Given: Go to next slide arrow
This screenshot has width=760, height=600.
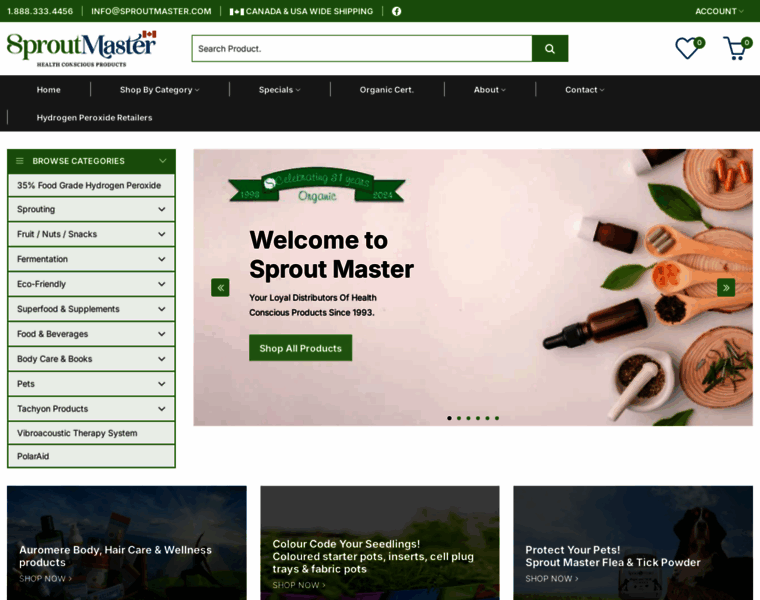Looking at the screenshot, I should pyautogui.click(x=726, y=288).
